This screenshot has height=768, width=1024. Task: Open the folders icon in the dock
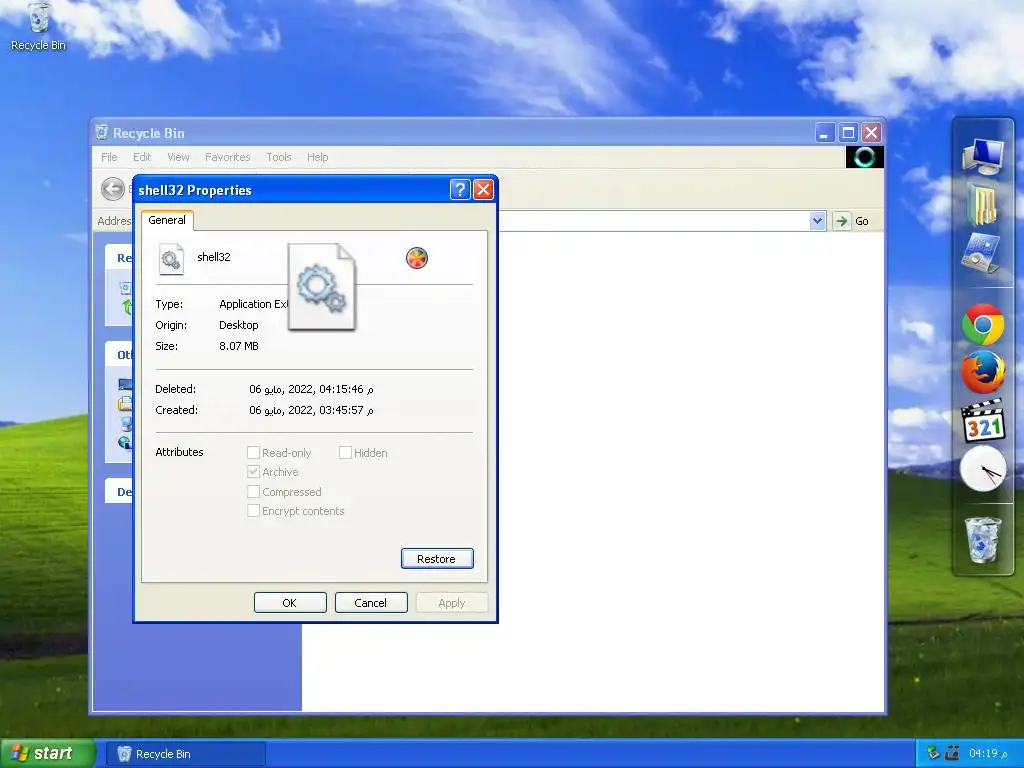click(982, 204)
